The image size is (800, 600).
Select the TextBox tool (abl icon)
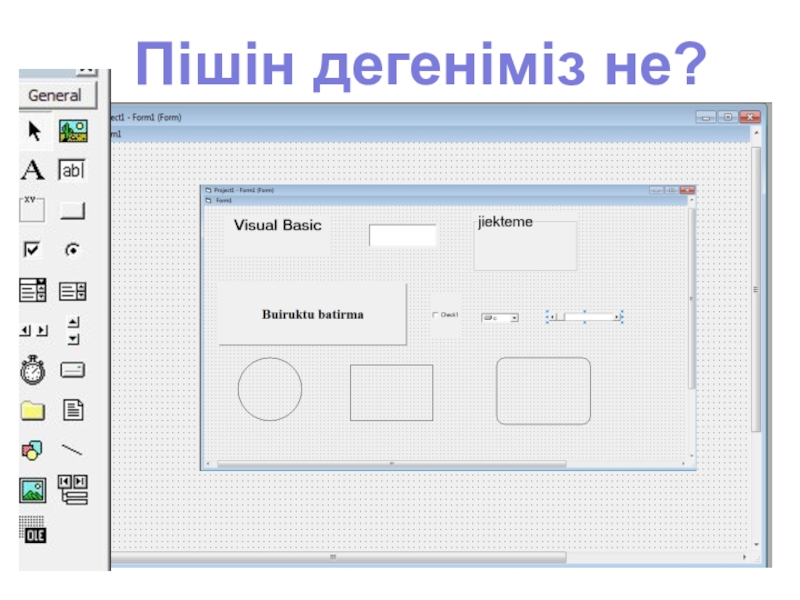point(72,170)
